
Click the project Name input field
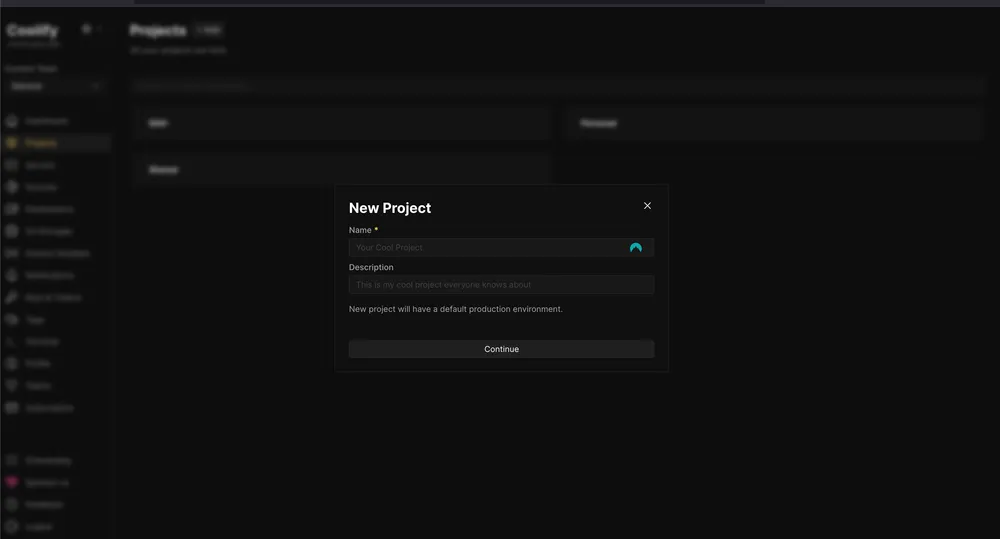click(485, 248)
